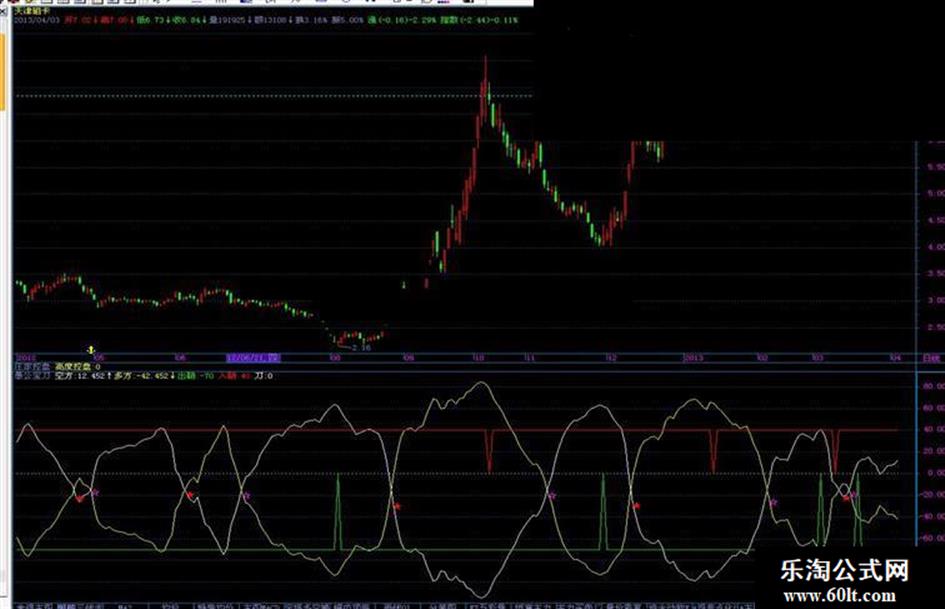Click the stock name 天津磁卡 title

(32, 11)
